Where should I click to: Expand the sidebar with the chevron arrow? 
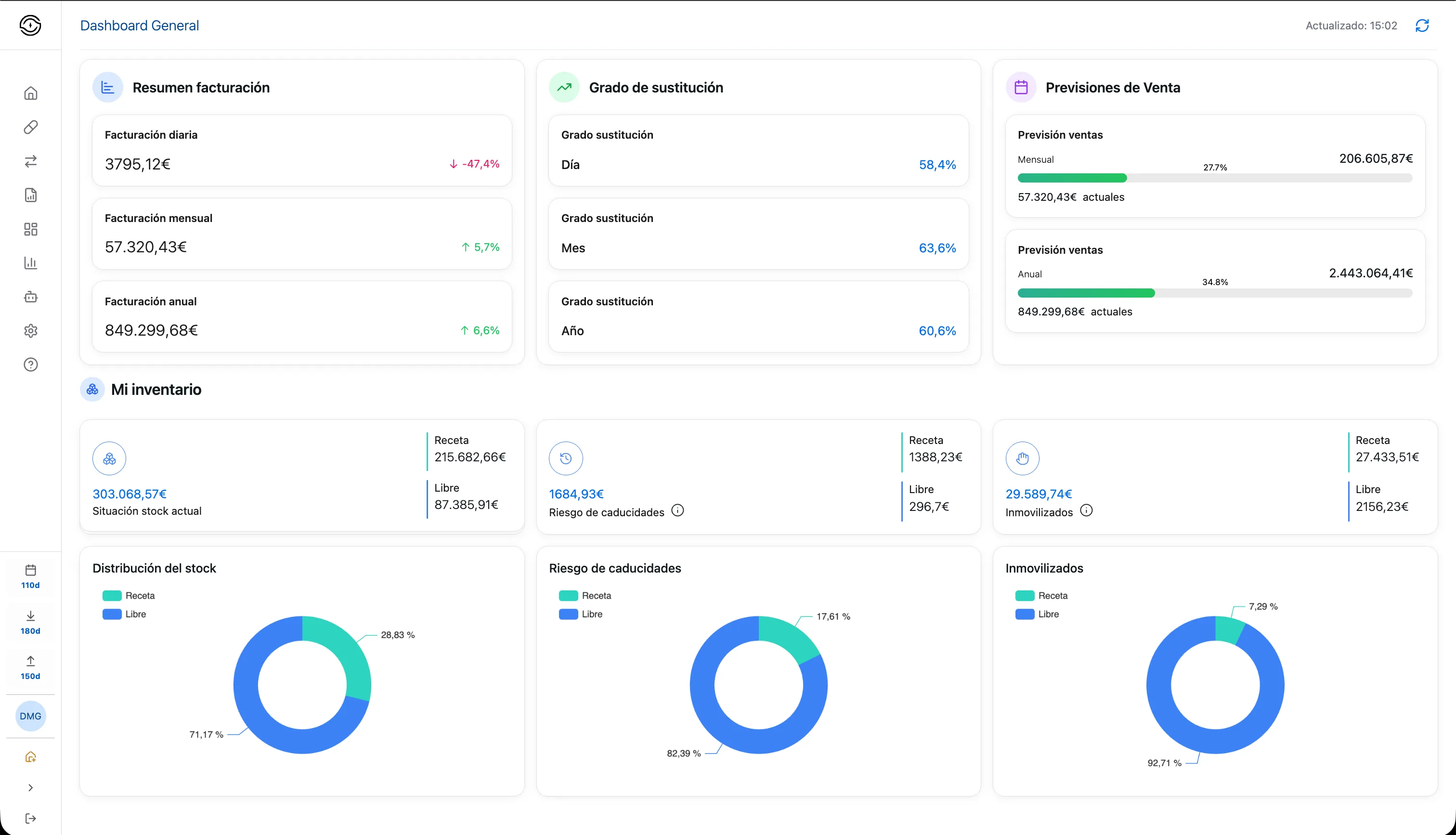tap(31, 788)
